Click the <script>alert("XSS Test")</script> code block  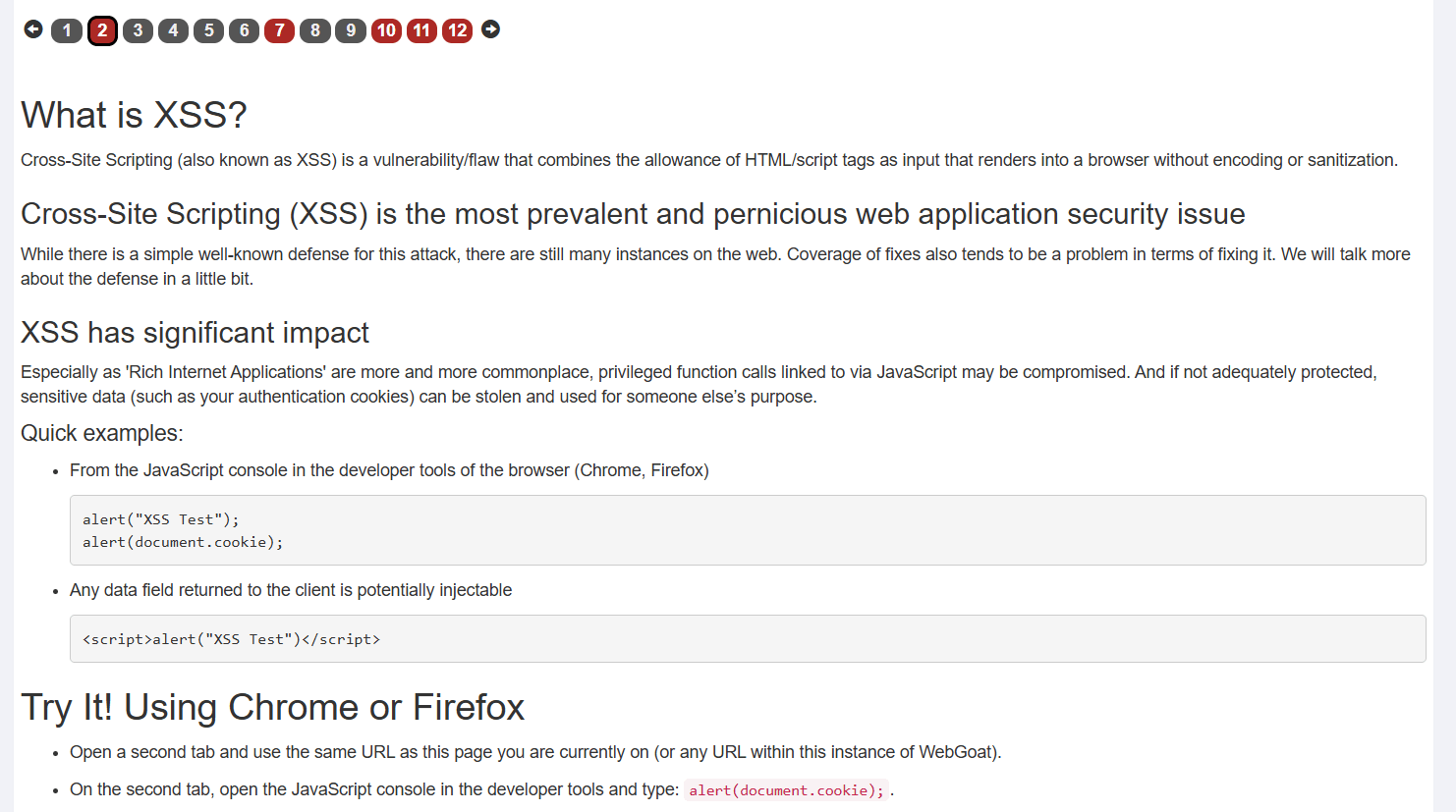748,639
